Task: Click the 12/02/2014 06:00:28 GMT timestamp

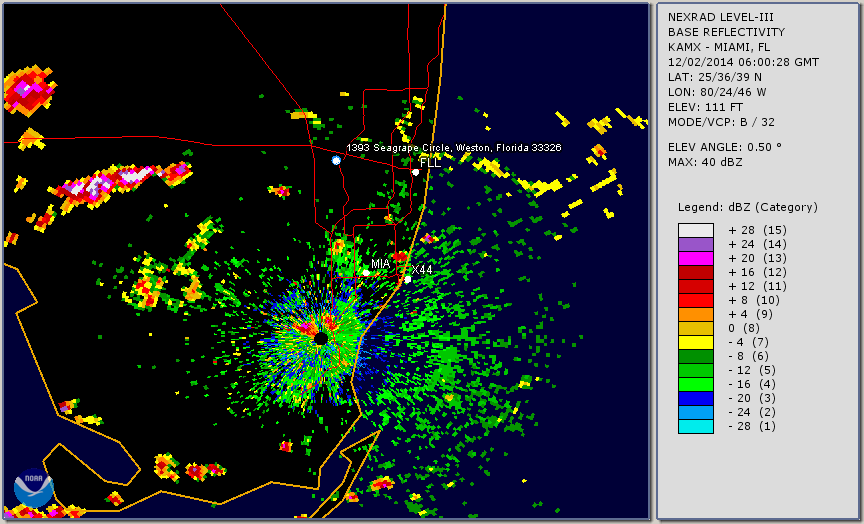Action: [x=743, y=62]
